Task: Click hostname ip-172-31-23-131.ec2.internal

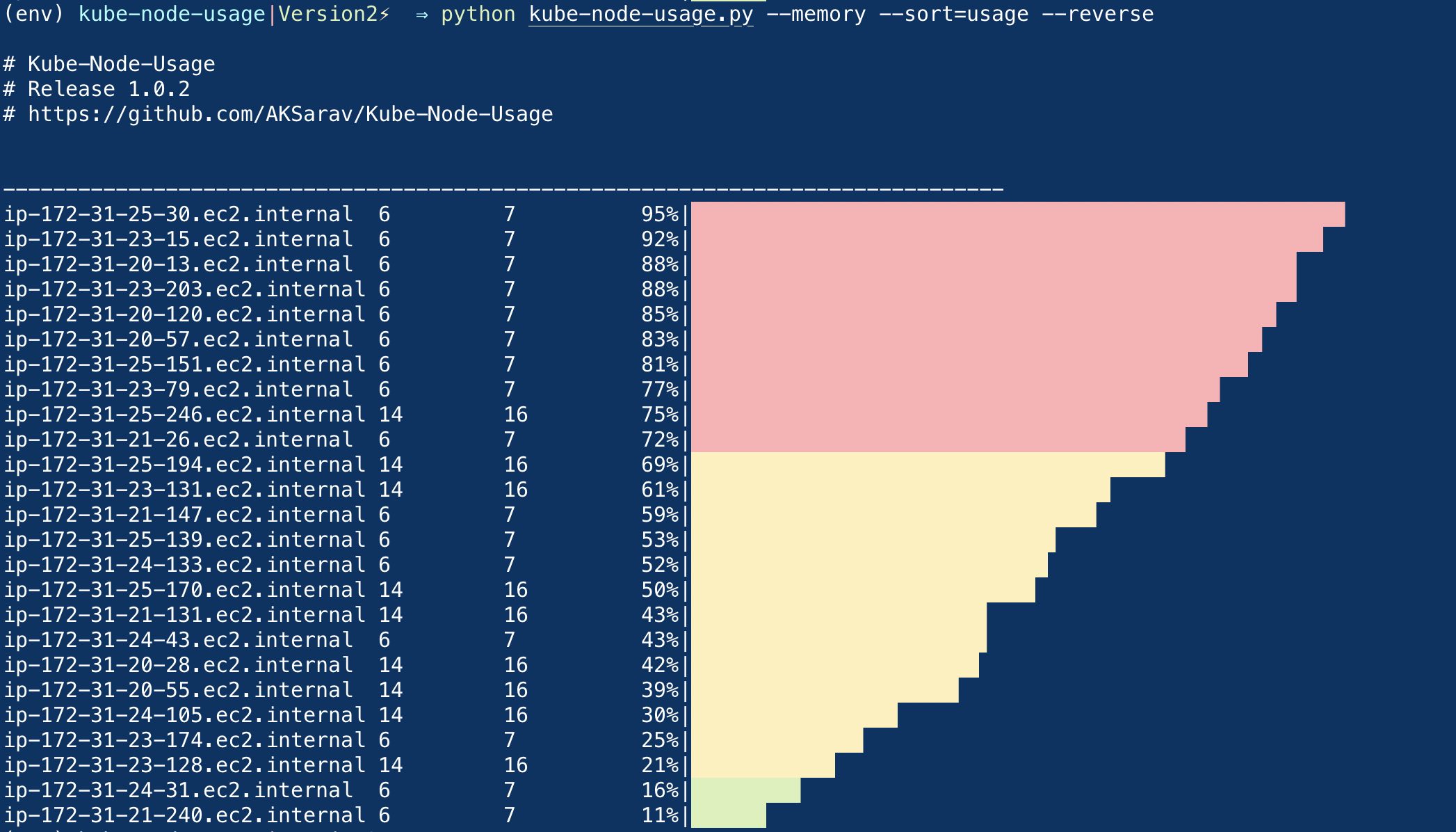Action: pos(184,490)
